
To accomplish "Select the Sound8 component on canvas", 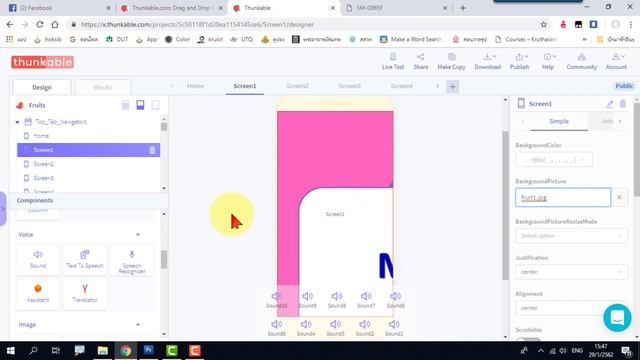I will [337, 300].
